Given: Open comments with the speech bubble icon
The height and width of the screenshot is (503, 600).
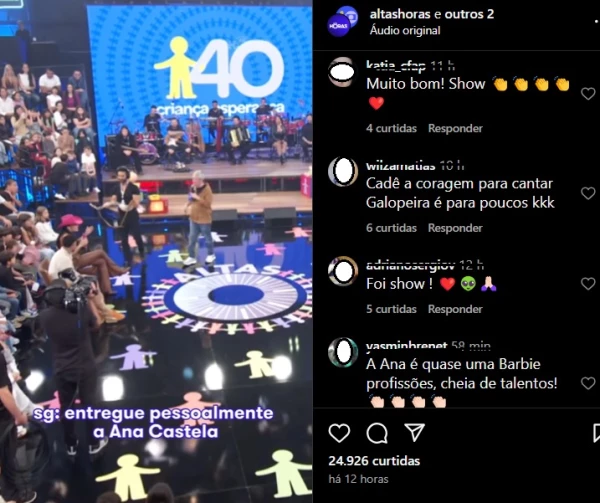Looking at the screenshot, I should point(377,433).
